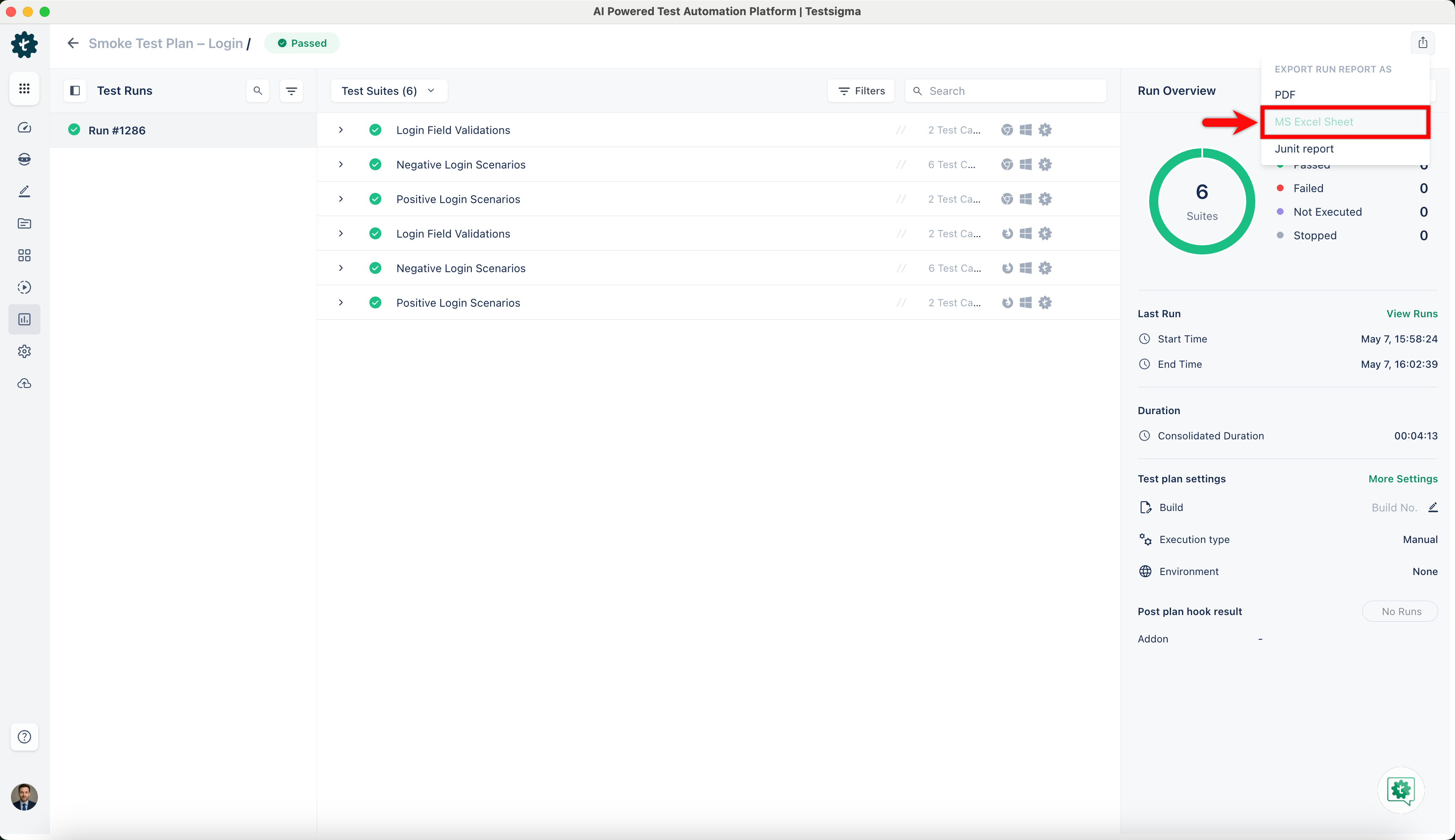Open the Settings gear in the sidebar
This screenshot has height=840, width=1455.
point(24,351)
